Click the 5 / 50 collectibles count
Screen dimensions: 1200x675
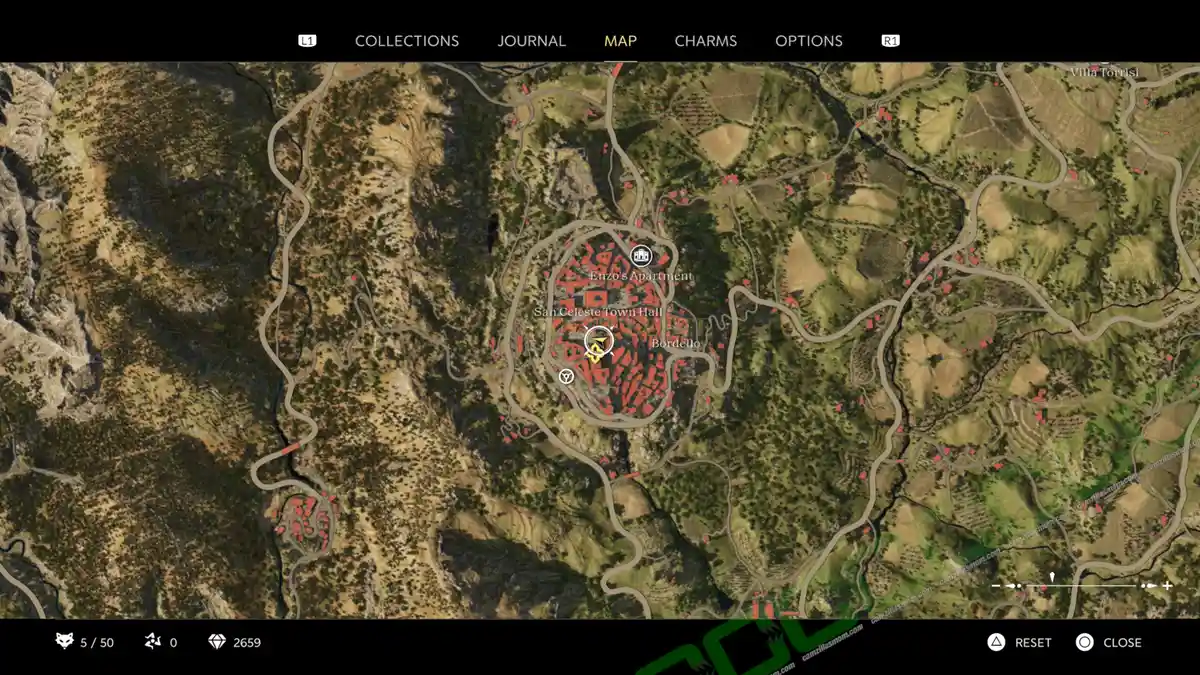tap(97, 643)
